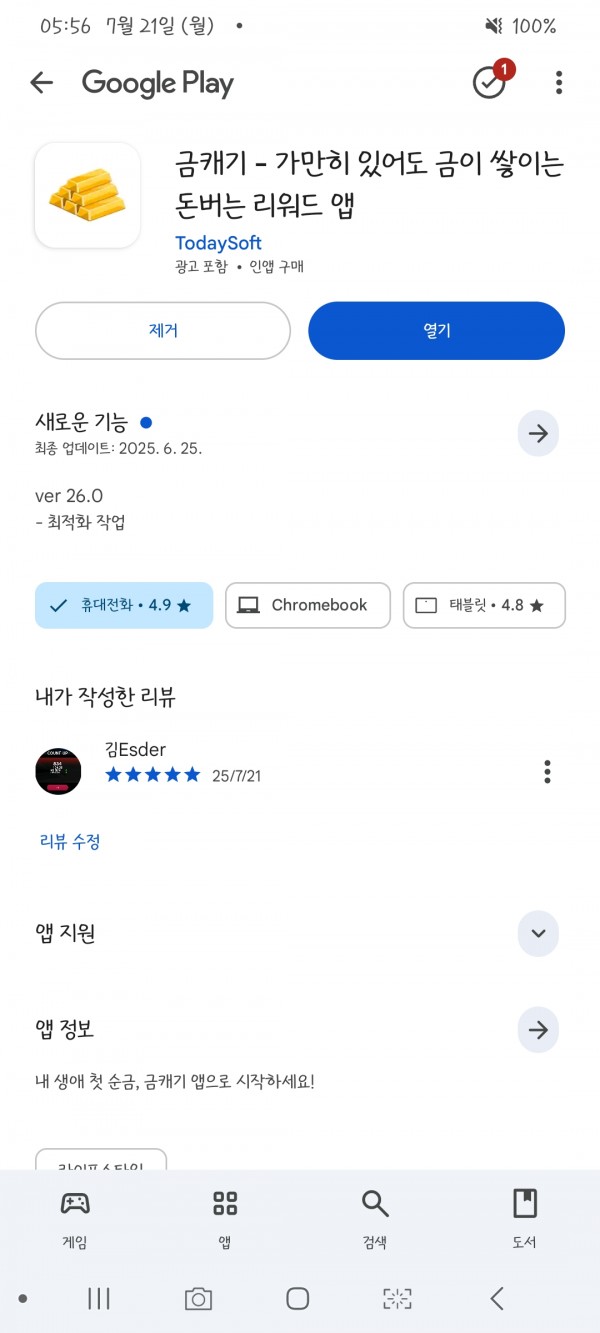Switch to the 앱 tab
The image size is (600, 1333).
tap(225, 1220)
